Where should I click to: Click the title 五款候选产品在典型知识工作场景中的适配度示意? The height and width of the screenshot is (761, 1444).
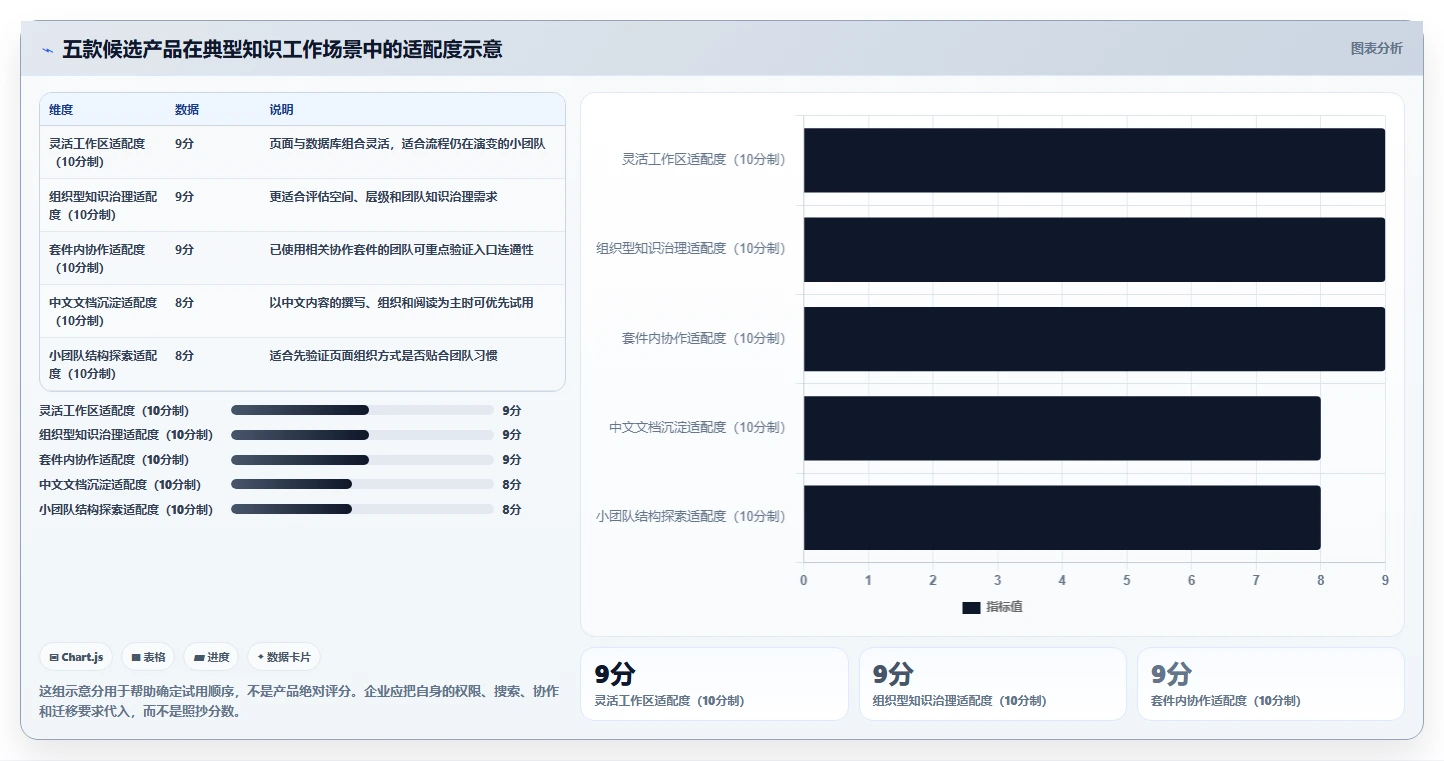click(282, 49)
